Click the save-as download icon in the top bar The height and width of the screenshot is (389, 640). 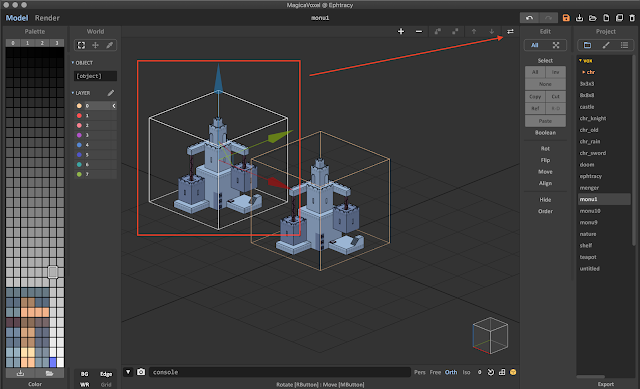click(x=579, y=18)
